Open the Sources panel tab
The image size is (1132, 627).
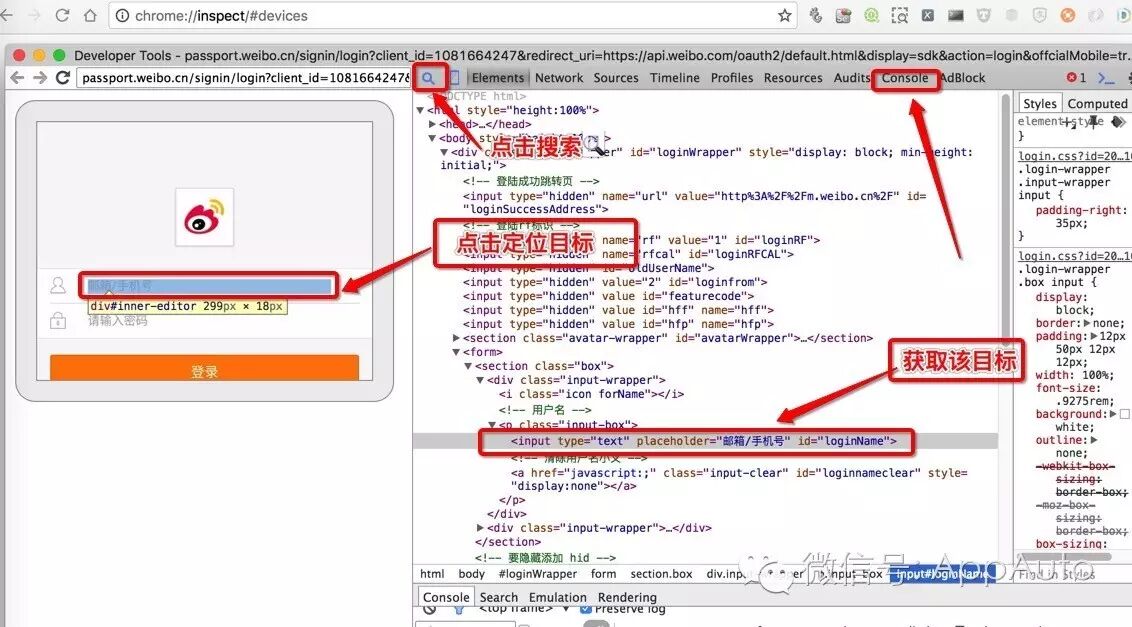point(616,78)
